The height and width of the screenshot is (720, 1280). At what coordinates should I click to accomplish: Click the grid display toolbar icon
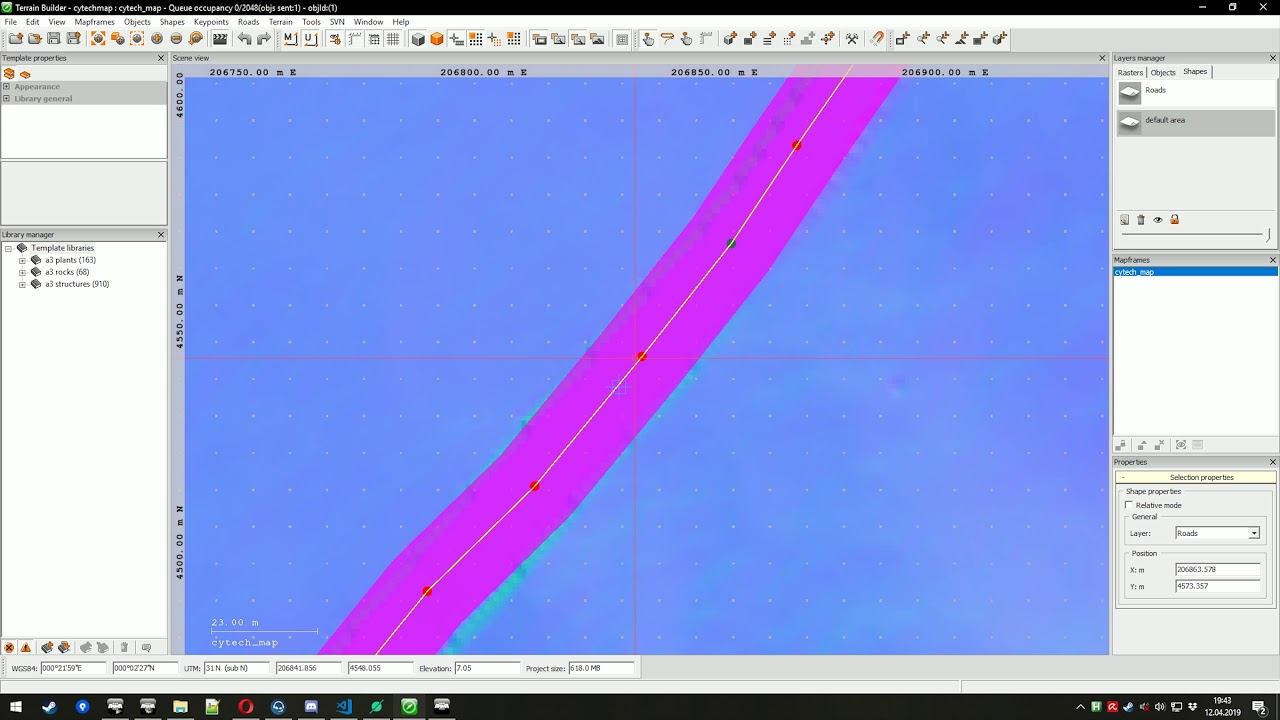393,39
